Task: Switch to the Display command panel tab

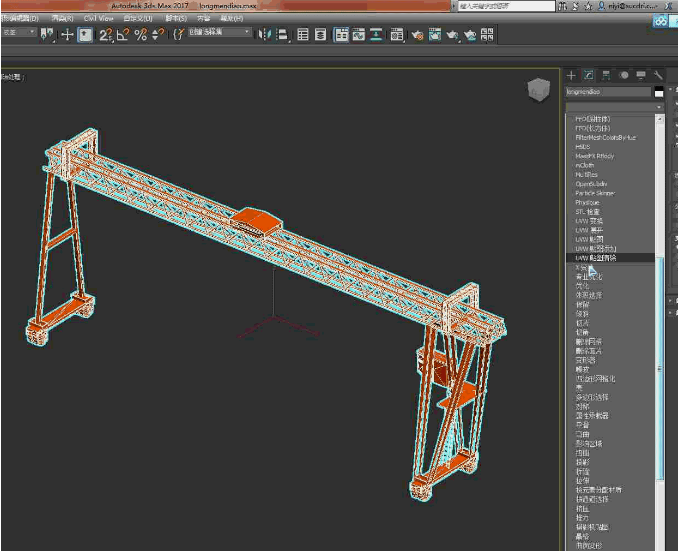Action: pyautogui.click(x=641, y=75)
